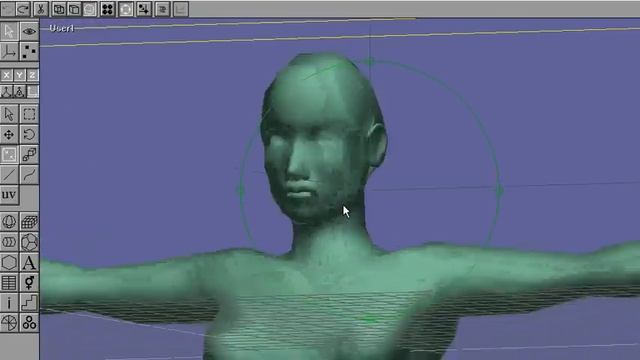
Task: Select the dashed rectangle marquee tool
Action: pos(29,114)
